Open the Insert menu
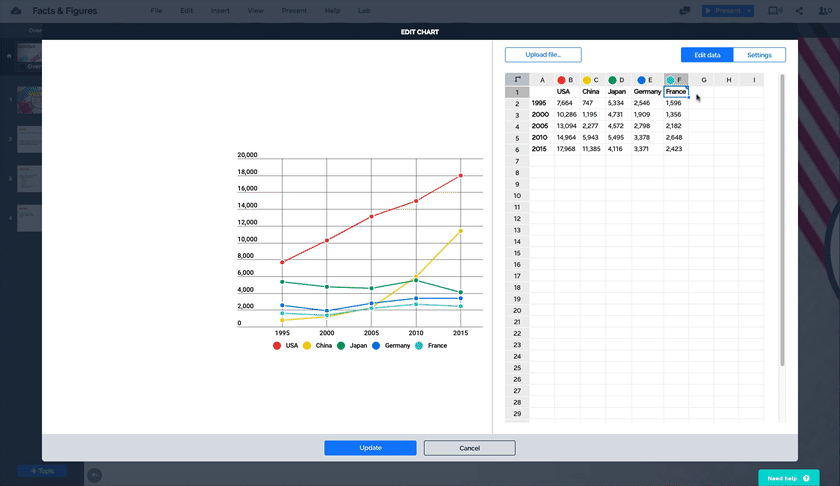This screenshot has width=840, height=486. click(220, 11)
